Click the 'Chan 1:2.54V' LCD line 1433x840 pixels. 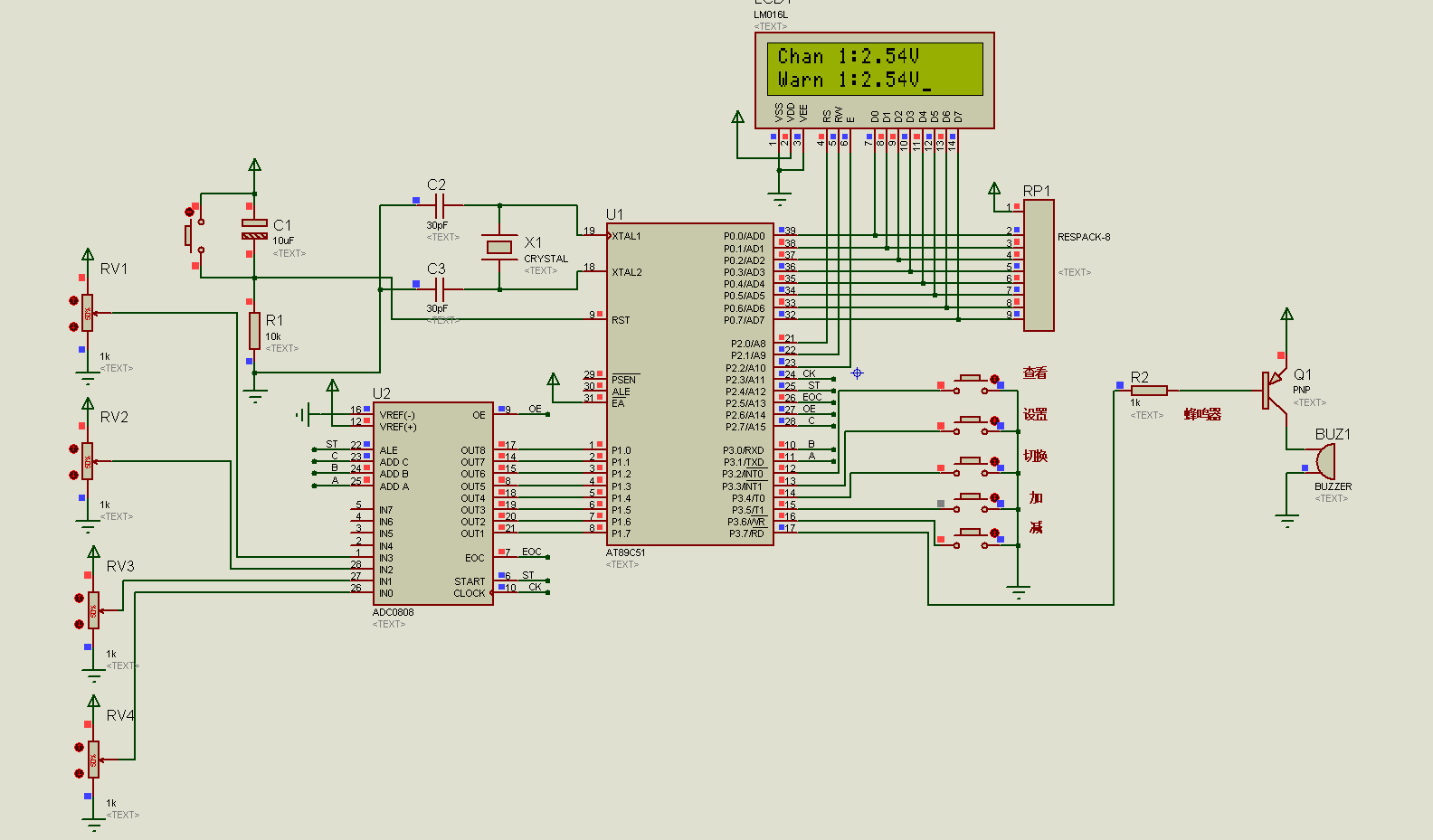[x=849, y=56]
